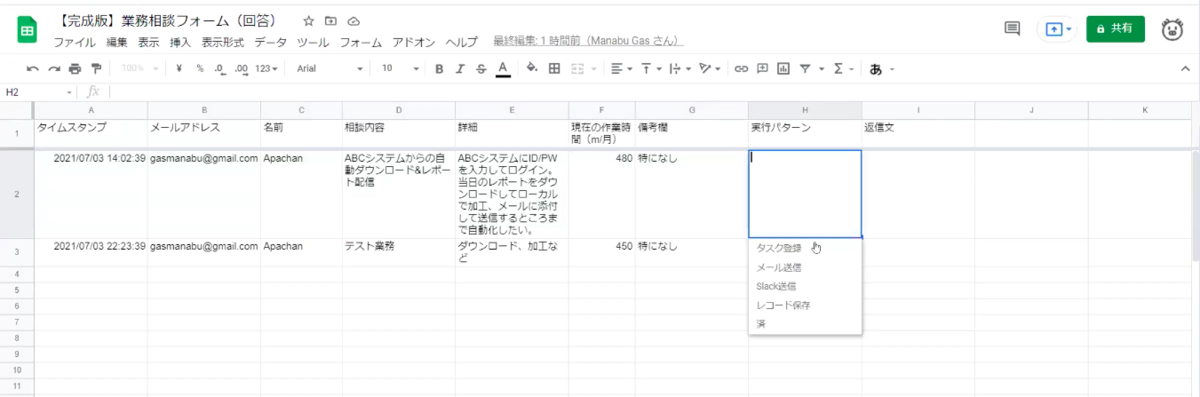Viewport: 1200px width, 397px height.
Task: Open the present to meeting button
Action: click(x=1056, y=29)
